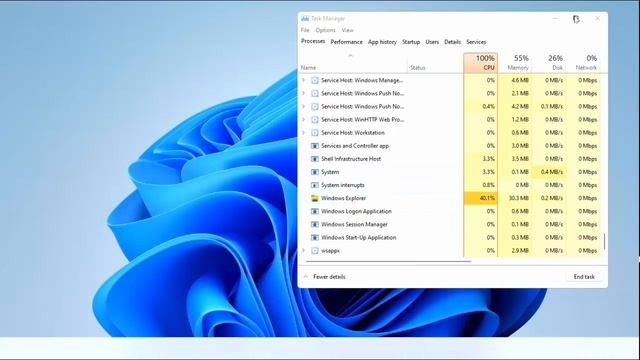
Task: Click the Service Host: Windows Manage... process icon
Action: point(315,80)
